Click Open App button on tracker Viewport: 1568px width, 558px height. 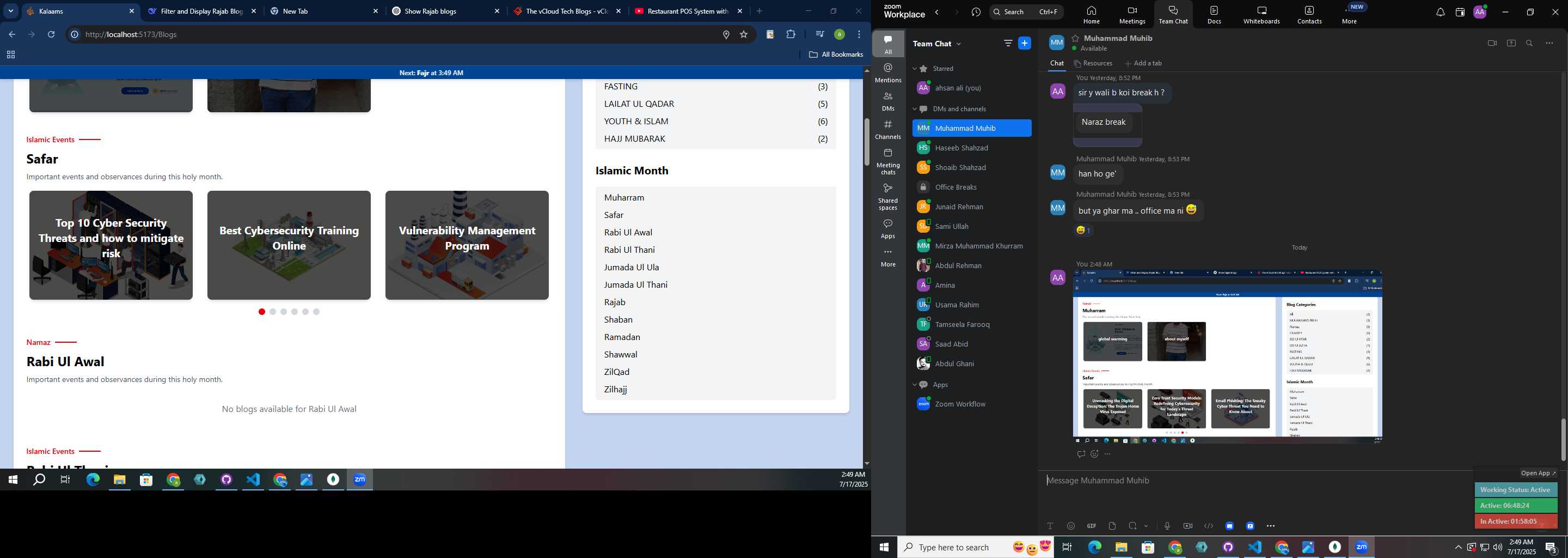(x=1538, y=474)
